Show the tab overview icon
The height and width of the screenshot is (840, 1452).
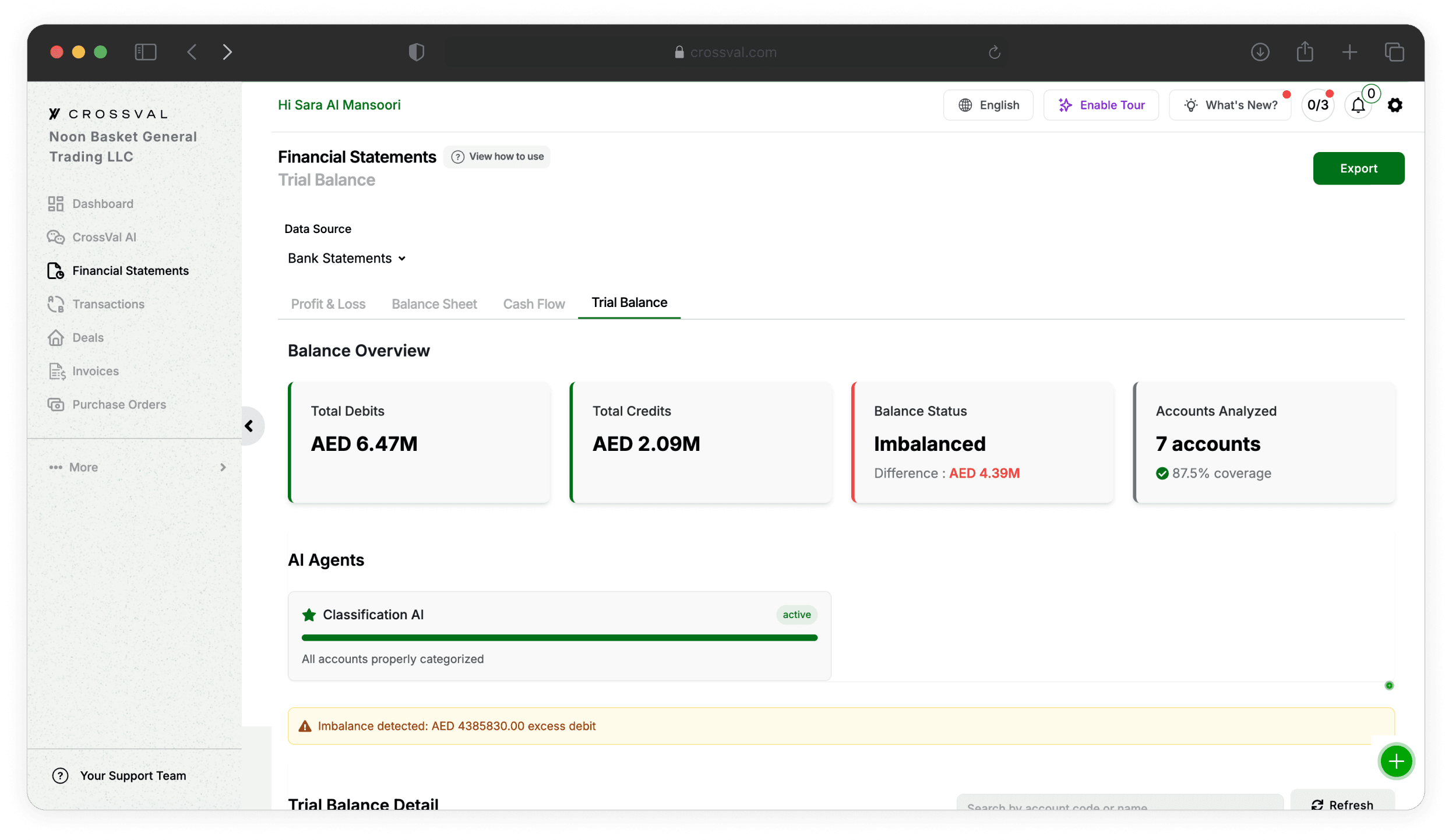point(1394,52)
